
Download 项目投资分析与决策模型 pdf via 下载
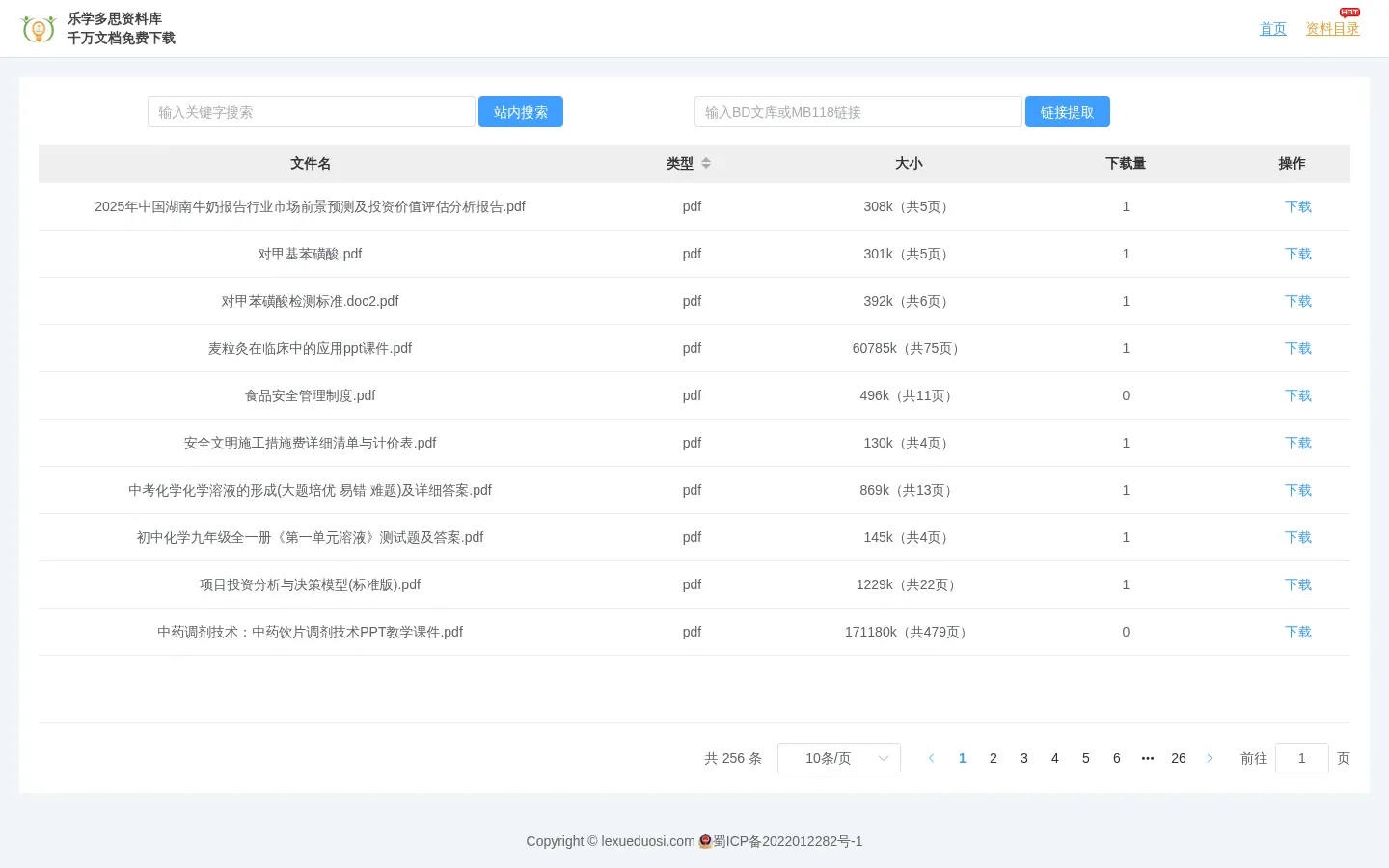(x=1298, y=584)
